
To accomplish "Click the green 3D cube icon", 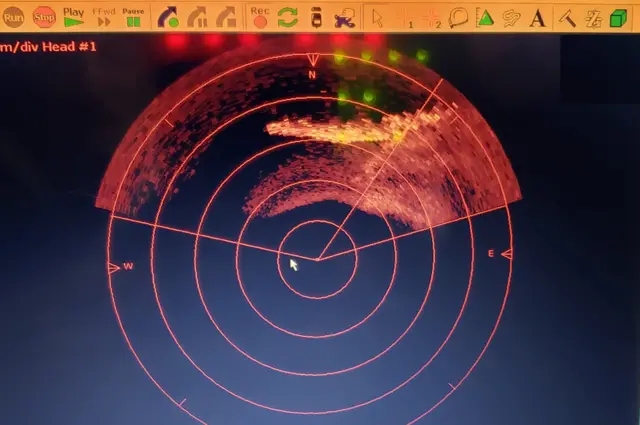I will 618,17.
